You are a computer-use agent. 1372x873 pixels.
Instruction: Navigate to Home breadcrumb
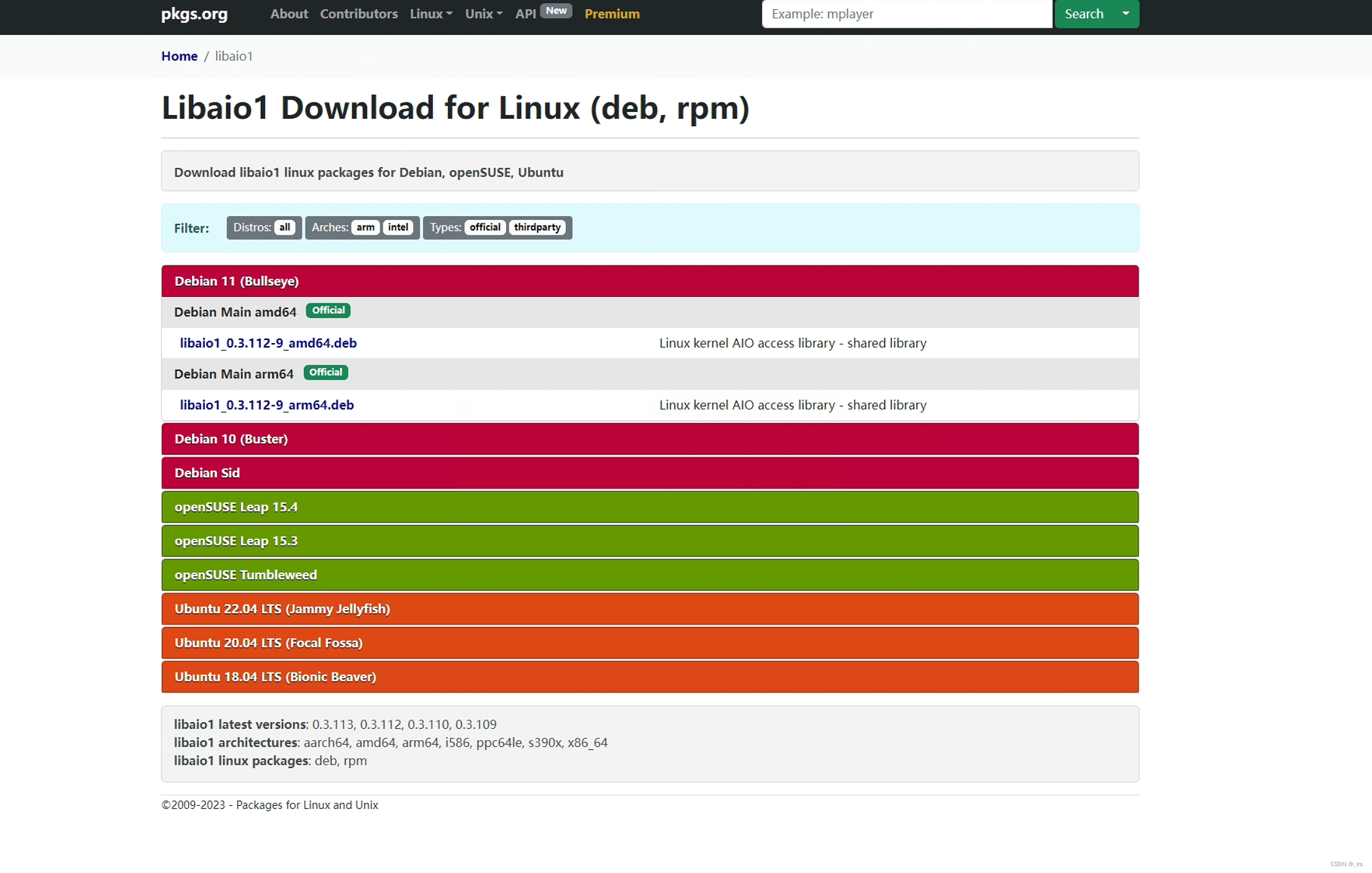click(179, 56)
